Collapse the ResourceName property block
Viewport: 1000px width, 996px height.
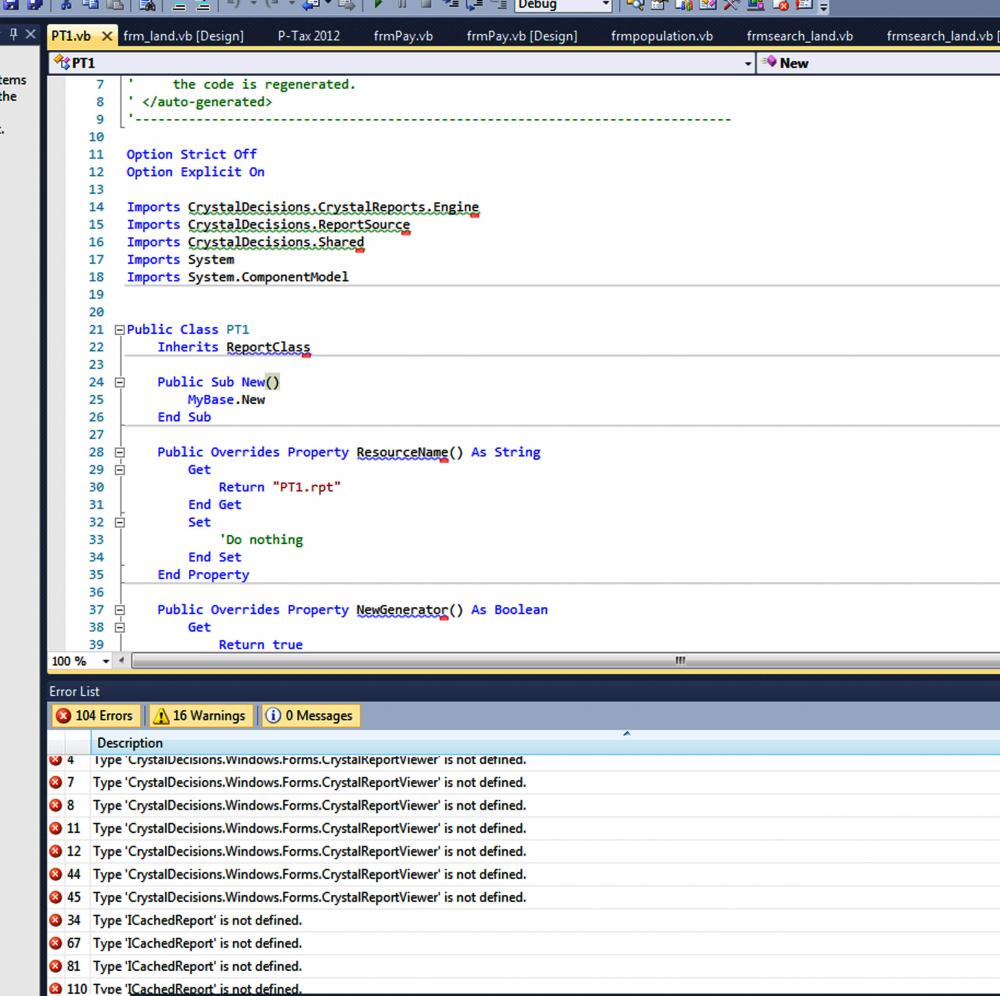119,453
